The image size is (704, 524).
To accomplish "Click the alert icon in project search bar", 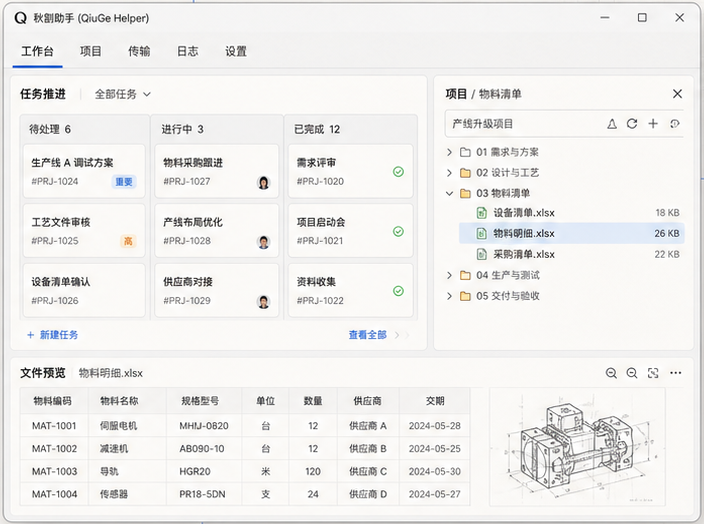I will (x=612, y=124).
